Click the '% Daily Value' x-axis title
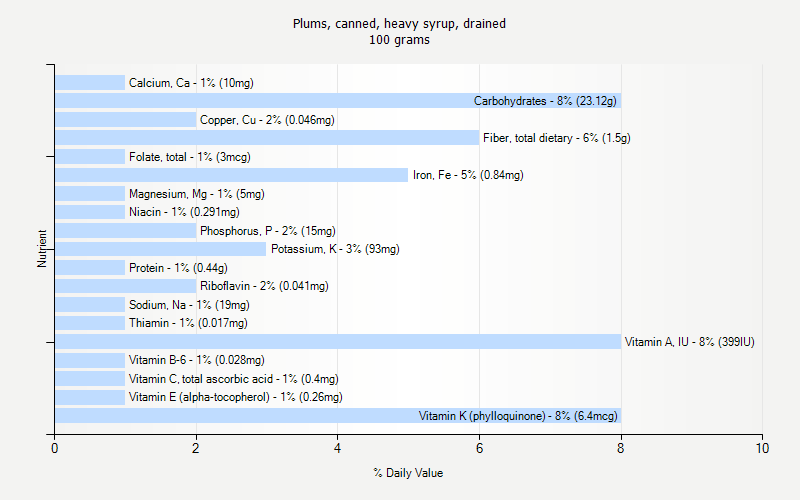 [408, 473]
